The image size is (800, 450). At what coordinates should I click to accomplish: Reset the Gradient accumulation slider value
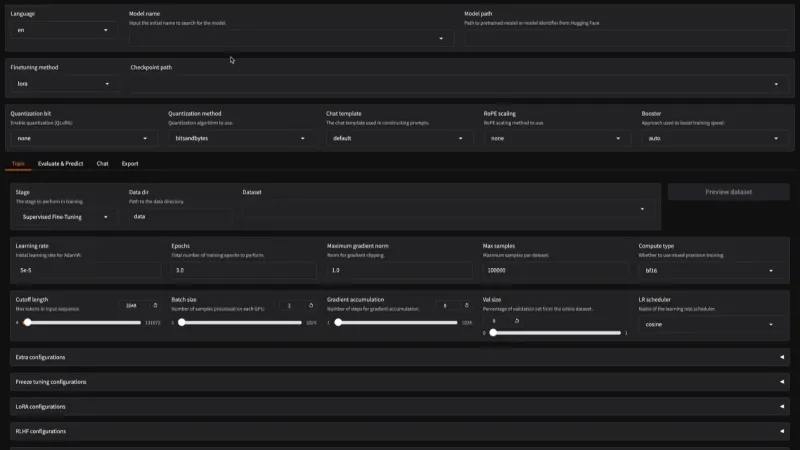(468, 305)
